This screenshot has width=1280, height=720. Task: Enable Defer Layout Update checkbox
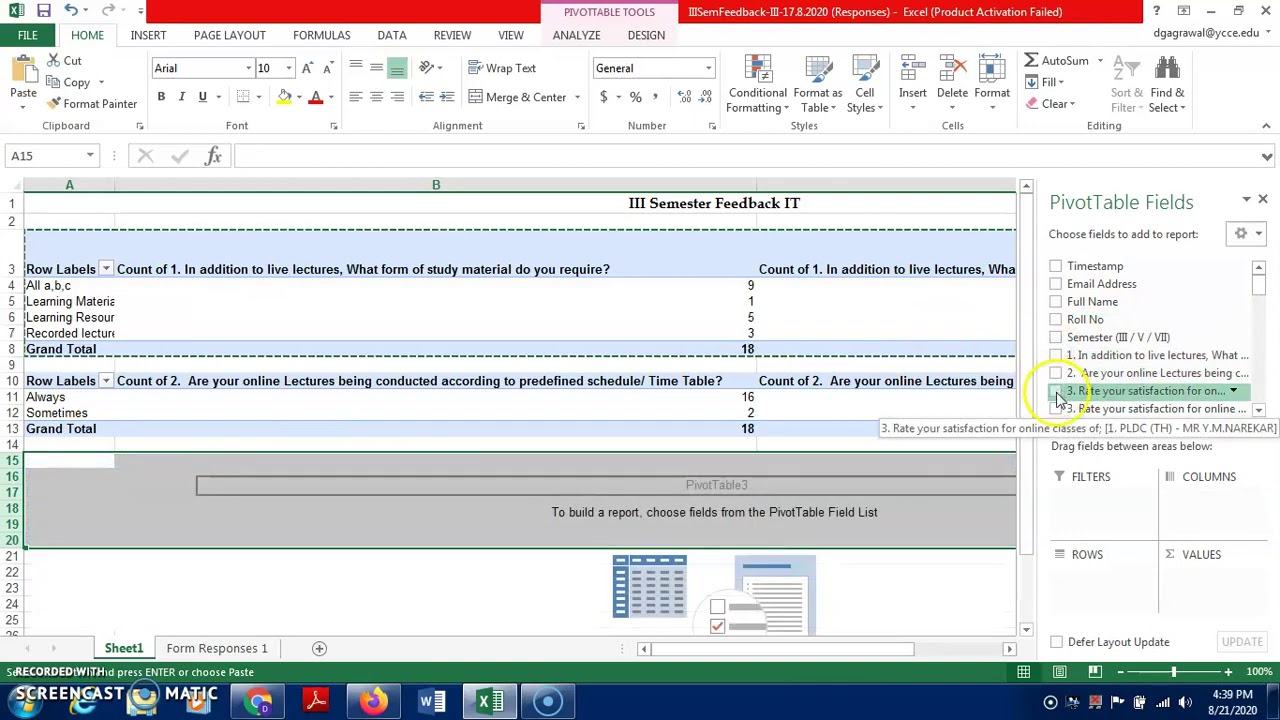click(1057, 642)
